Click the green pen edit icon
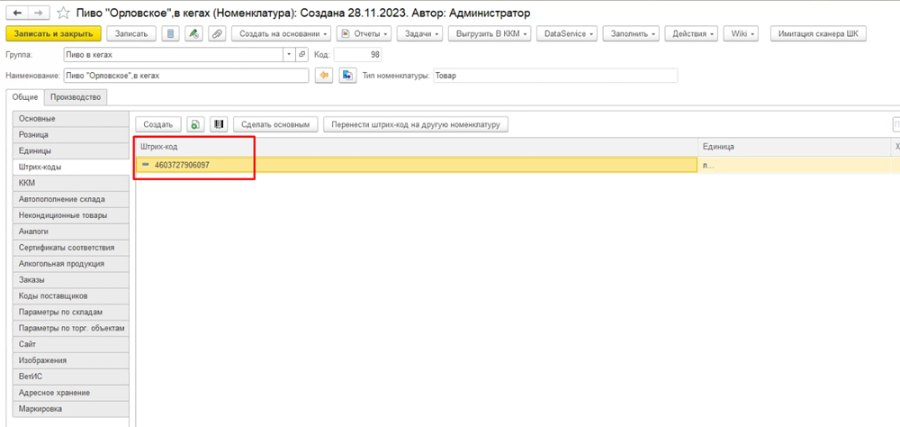 point(193,34)
